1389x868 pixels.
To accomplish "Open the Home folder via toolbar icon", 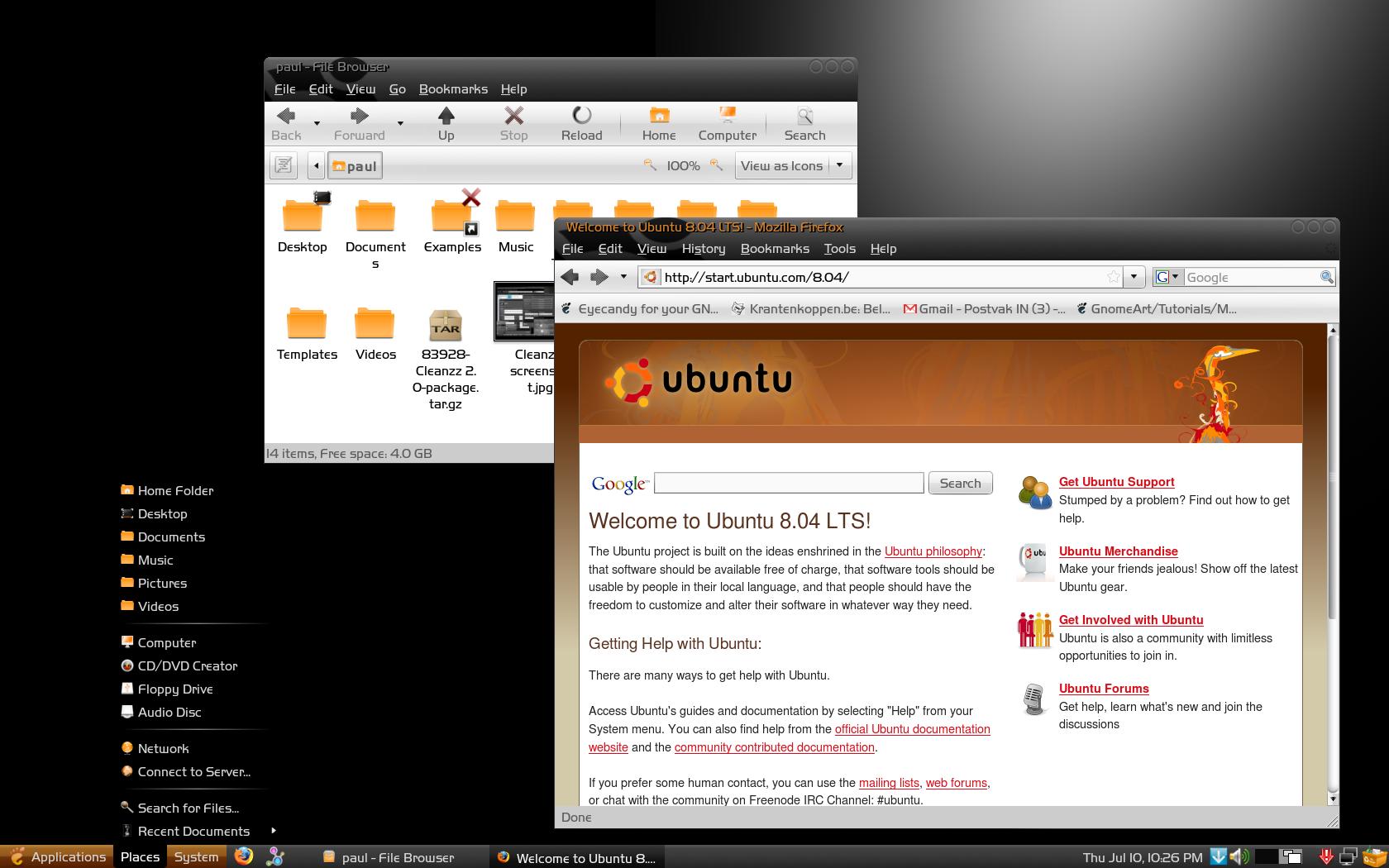I will click(658, 122).
